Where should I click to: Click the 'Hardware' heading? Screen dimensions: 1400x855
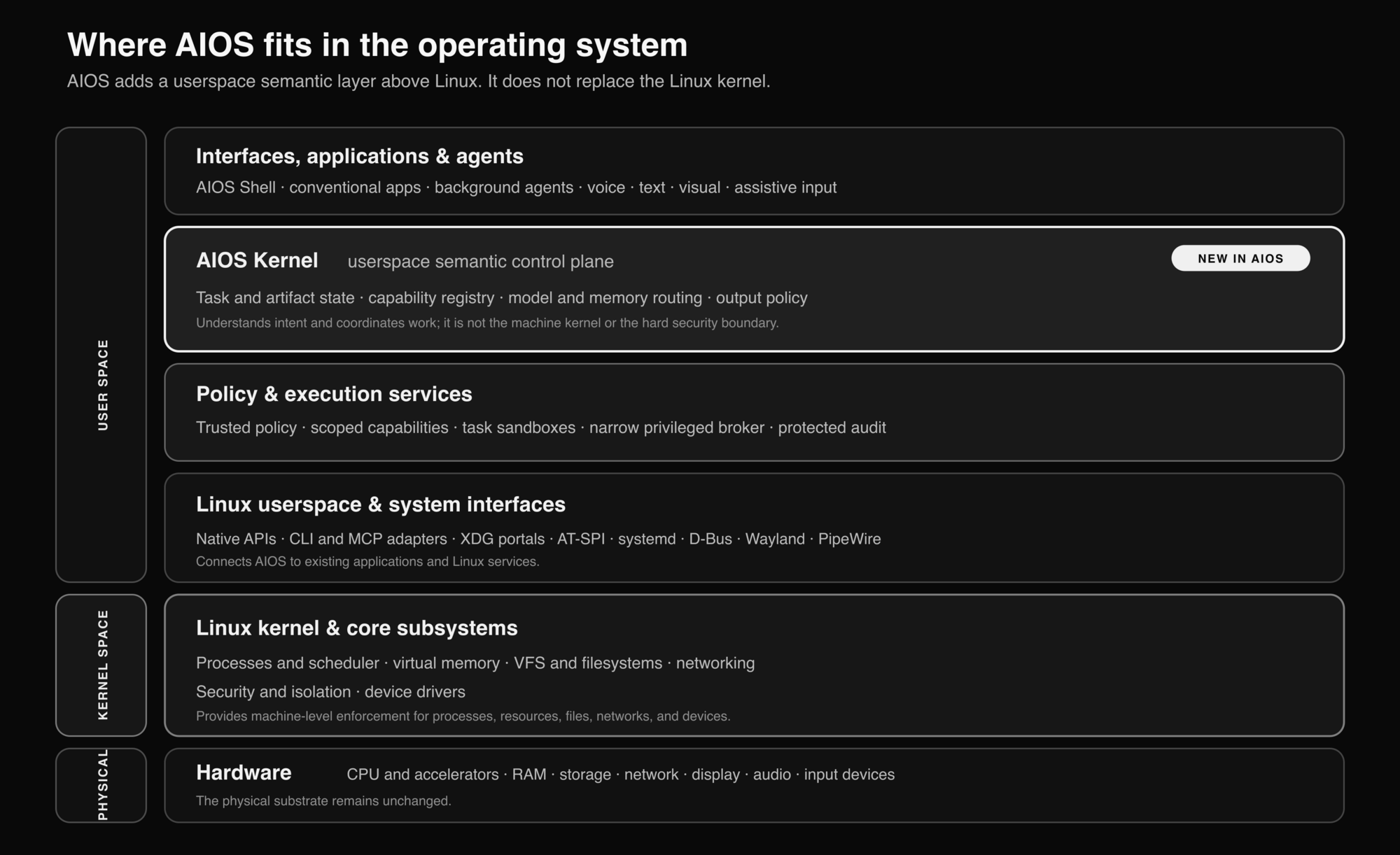244,772
